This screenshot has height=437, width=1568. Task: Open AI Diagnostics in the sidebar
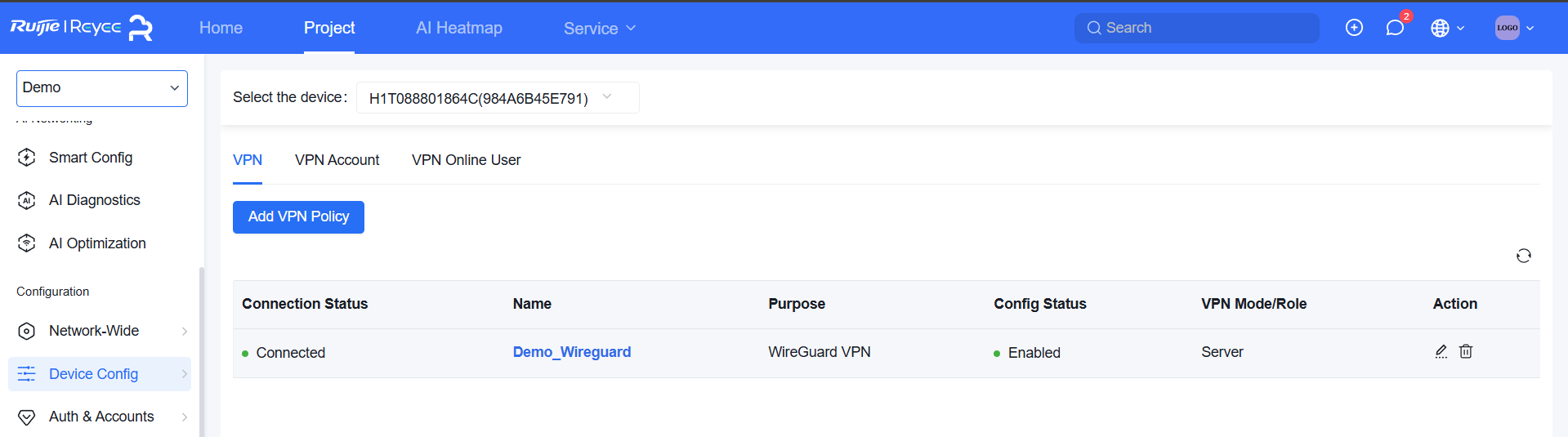click(94, 200)
